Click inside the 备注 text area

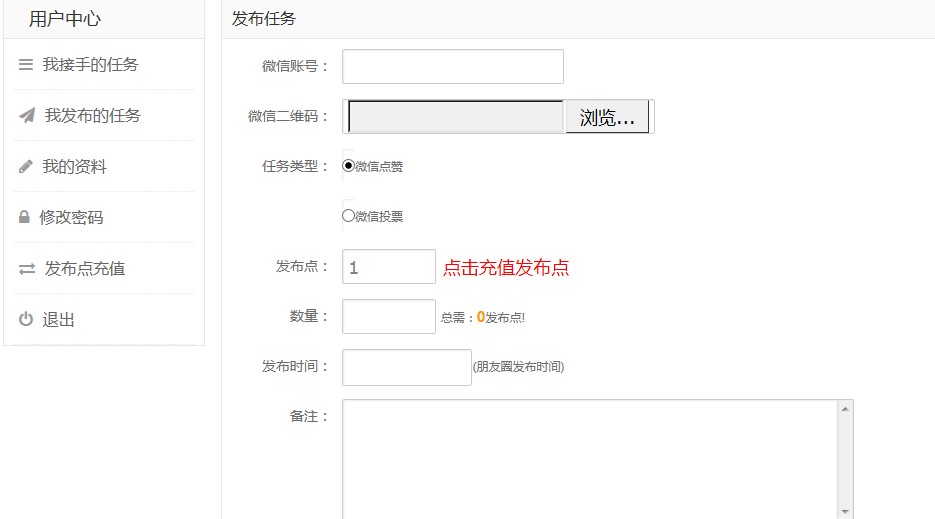[590, 458]
